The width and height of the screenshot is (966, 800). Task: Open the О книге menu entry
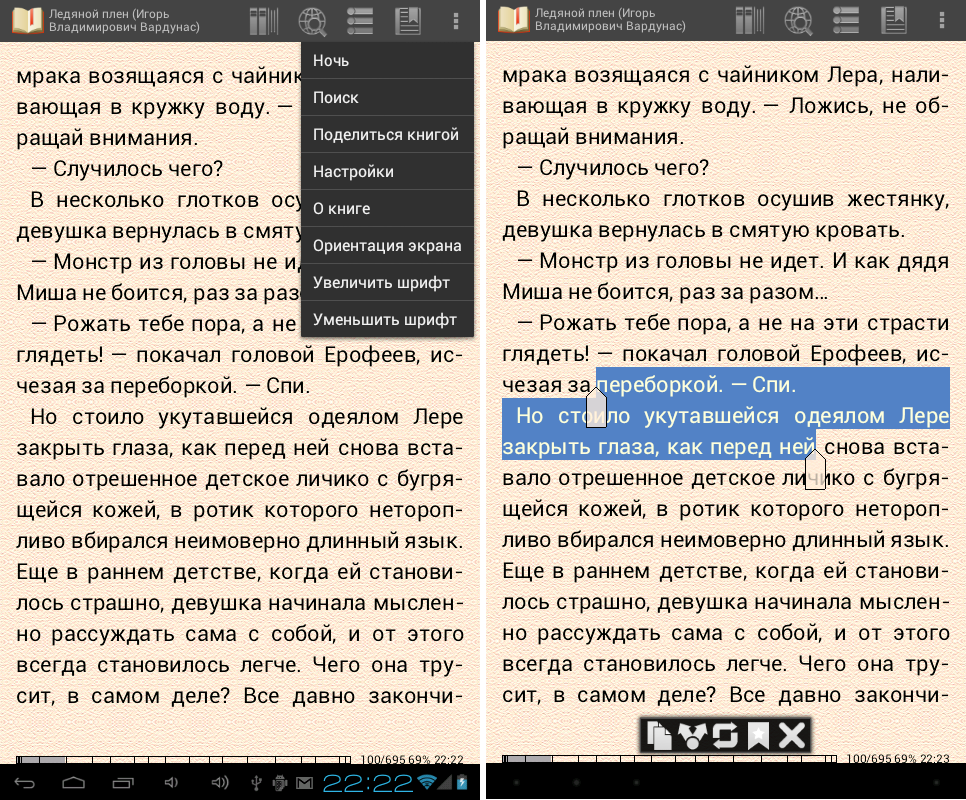click(386, 209)
